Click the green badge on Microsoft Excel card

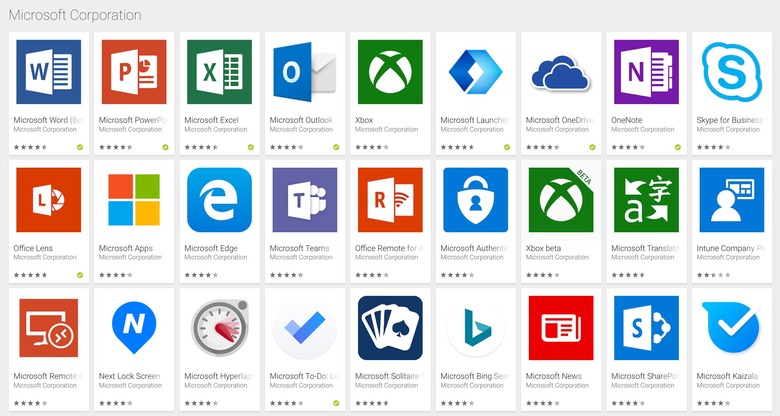tap(251, 147)
